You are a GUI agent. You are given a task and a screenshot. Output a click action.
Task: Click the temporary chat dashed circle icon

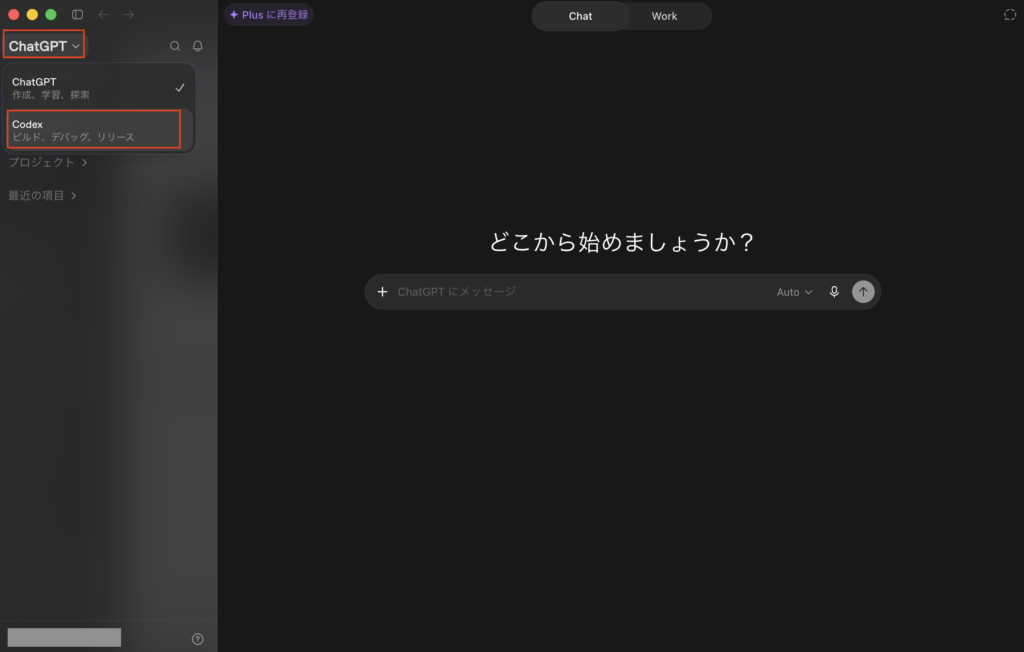pyautogui.click(x=1010, y=15)
